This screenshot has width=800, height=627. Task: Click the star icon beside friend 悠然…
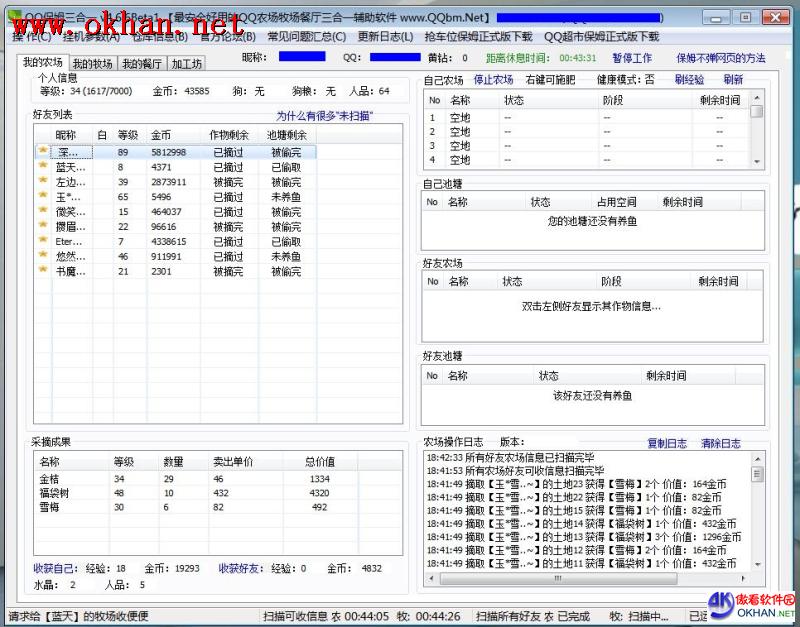[x=43, y=254]
